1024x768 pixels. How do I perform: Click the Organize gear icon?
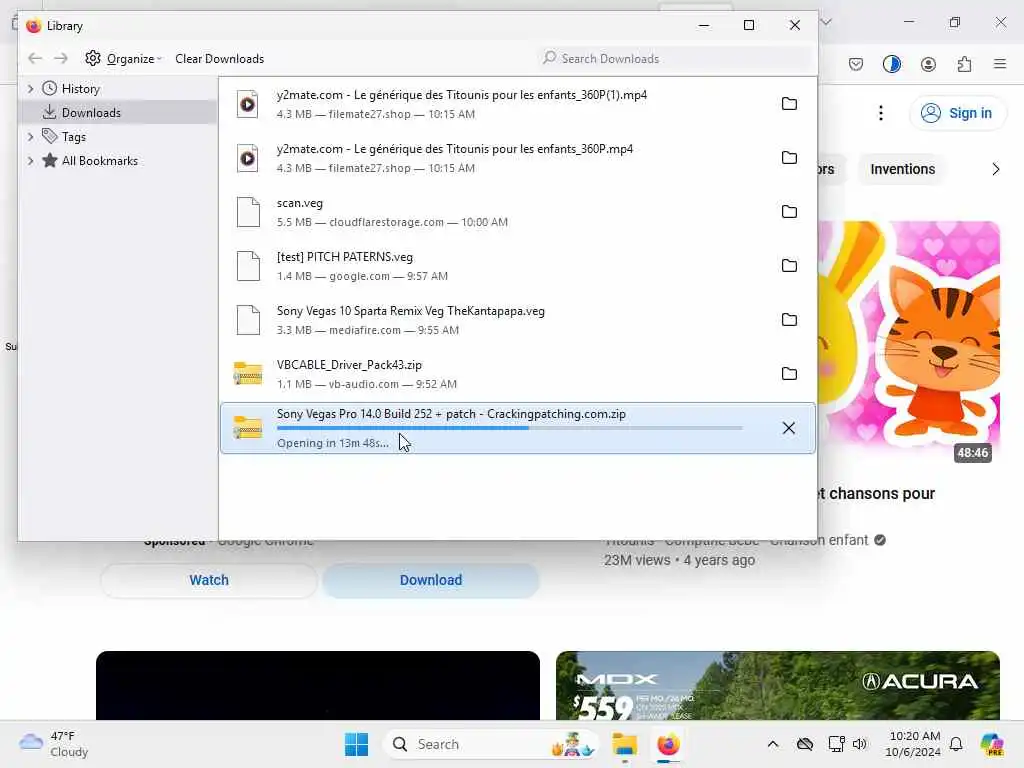point(93,58)
